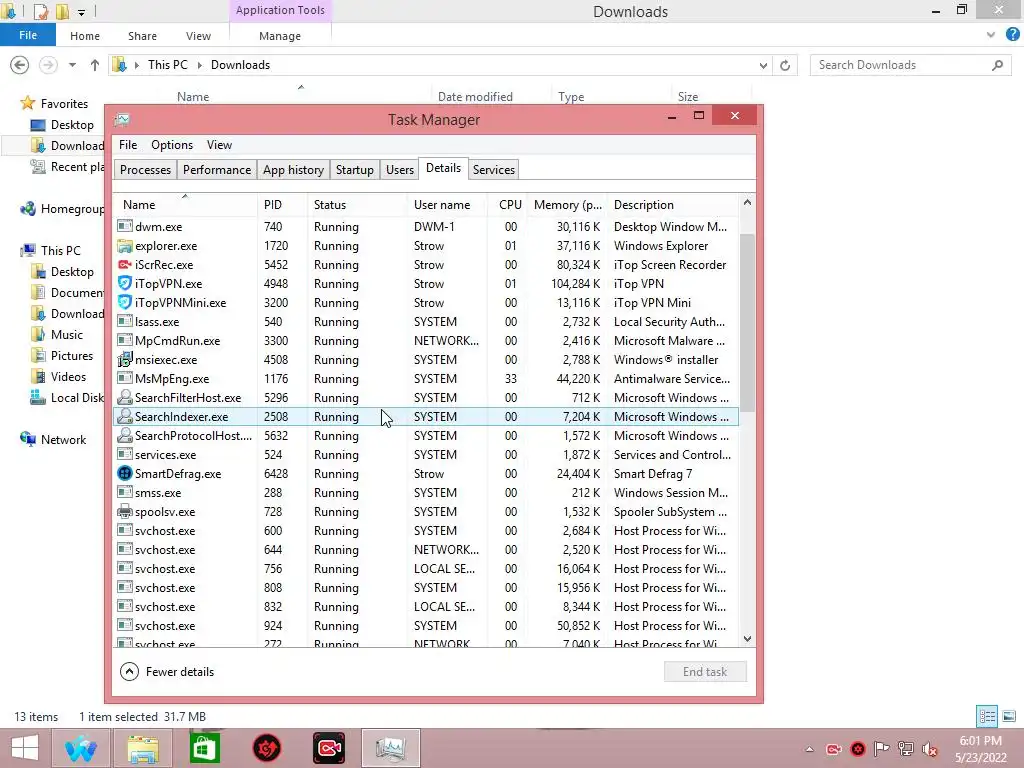Open Task Manager View menu
Viewport: 1024px width, 768px height.
pyautogui.click(x=219, y=145)
